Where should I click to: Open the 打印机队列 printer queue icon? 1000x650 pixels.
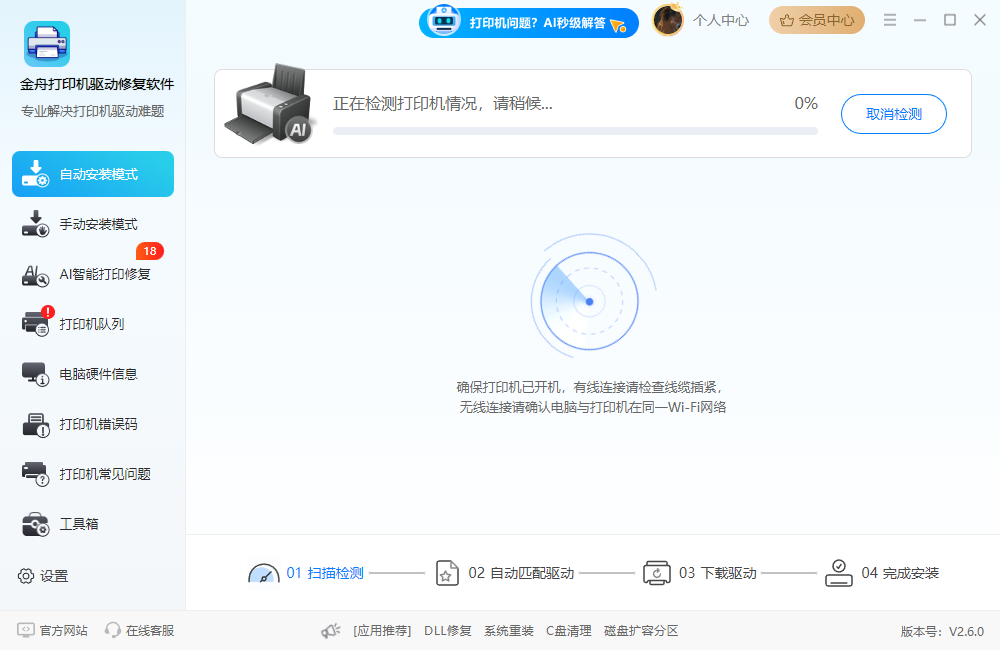click(x=34, y=323)
